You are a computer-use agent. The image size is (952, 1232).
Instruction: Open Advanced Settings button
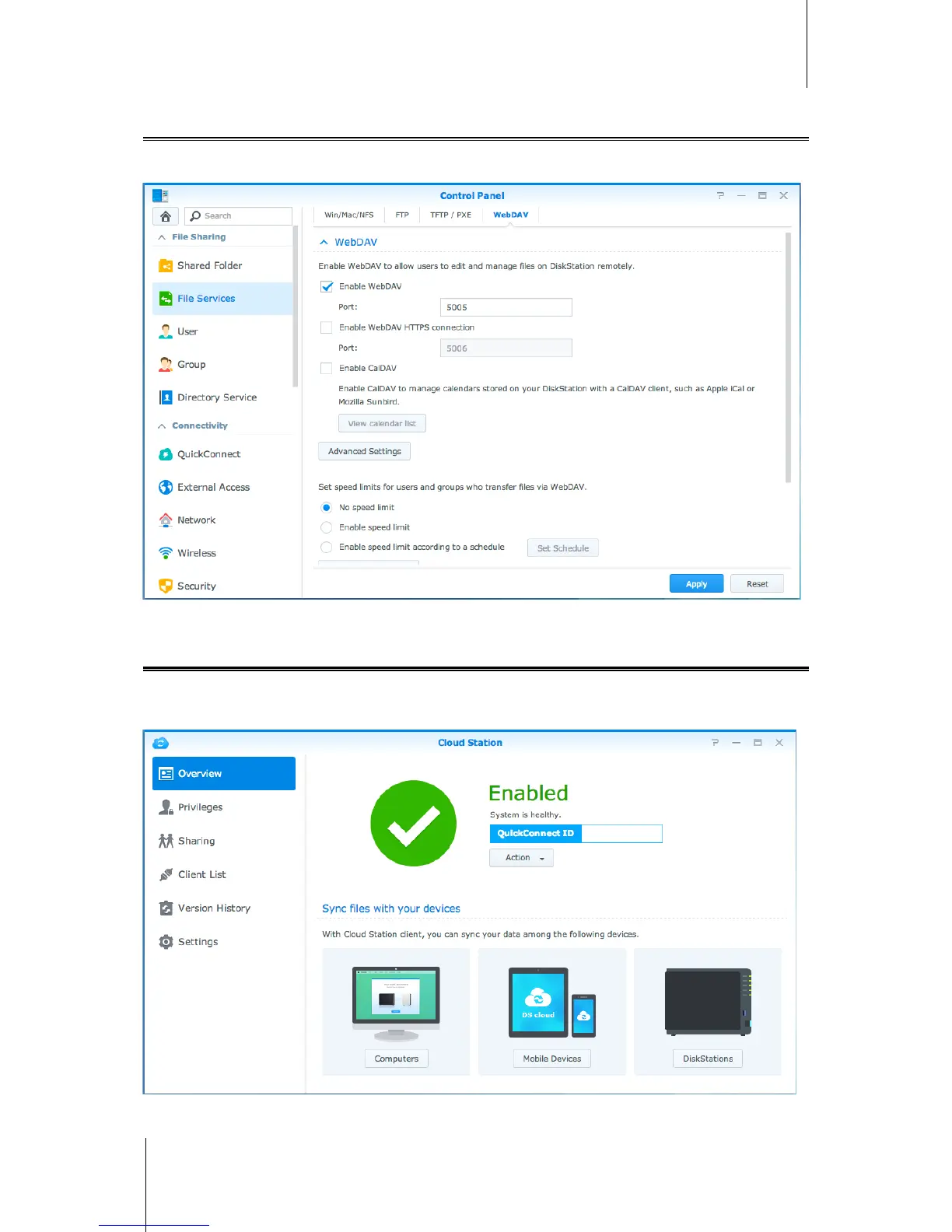coord(365,451)
